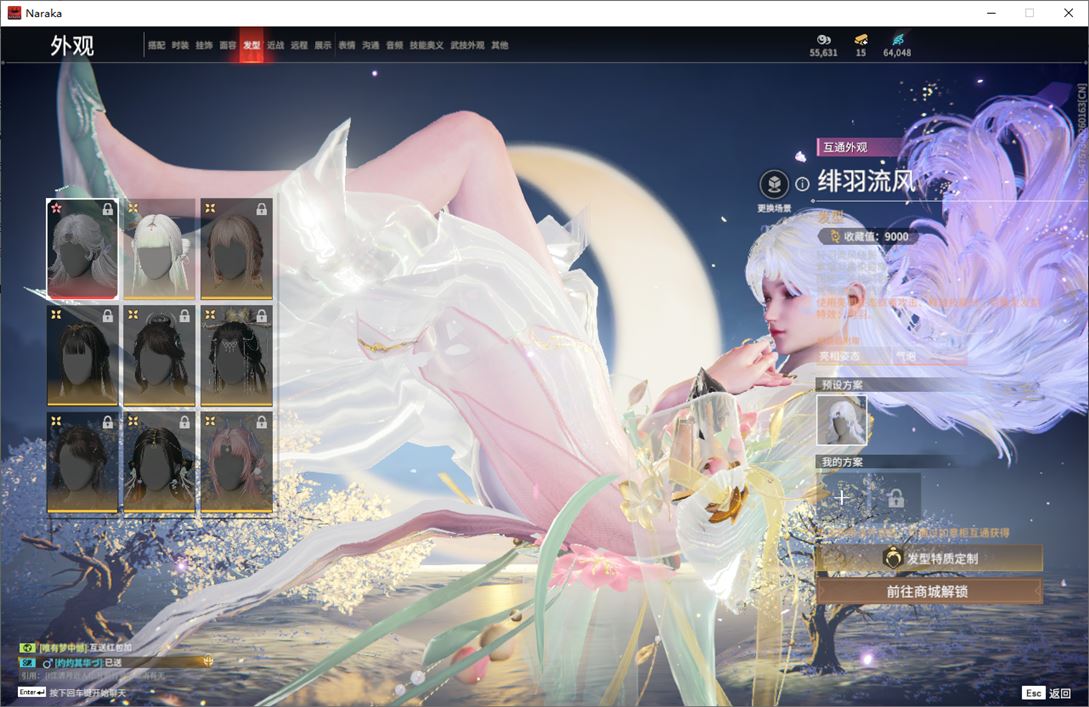The image size is (1089, 707).
Task: Open the 挂饰 tab
Action: [203, 45]
